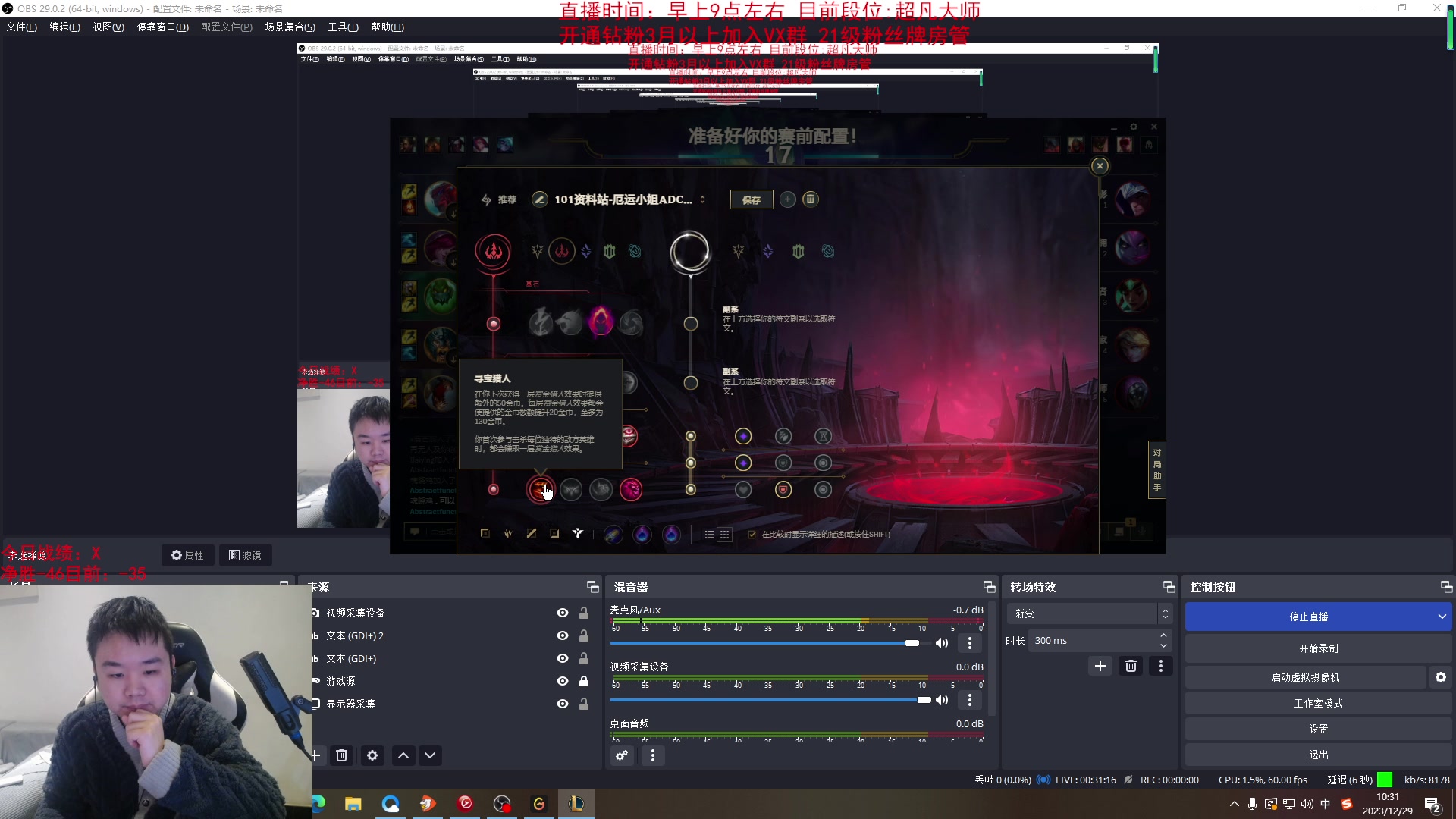Viewport: 1456px width, 819px height.
Task: Pick the Treasure Hunter rune
Action: tap(540, 490)
